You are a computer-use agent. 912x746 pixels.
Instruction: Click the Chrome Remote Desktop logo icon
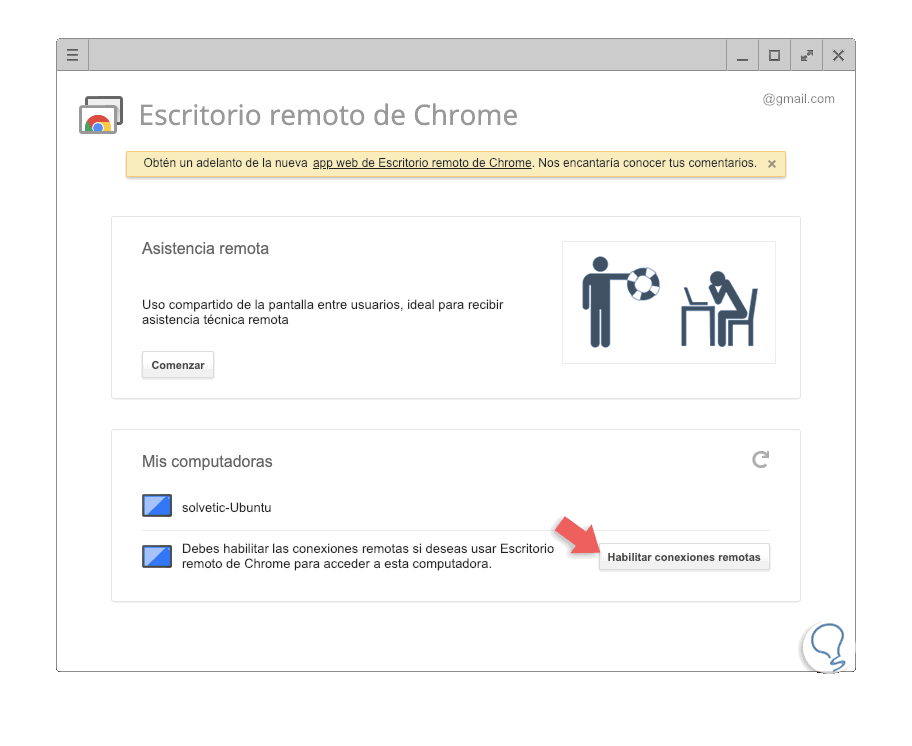pyautogui.click(x=101, y=115)
